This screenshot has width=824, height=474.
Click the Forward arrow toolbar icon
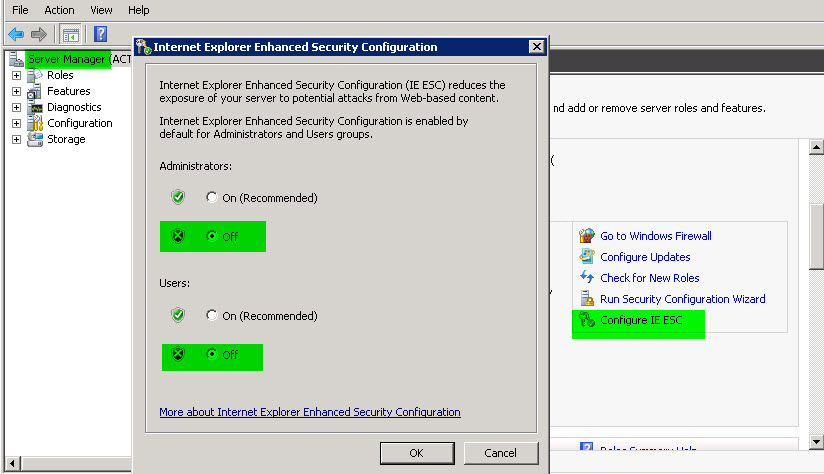click(x=38, y=35)
